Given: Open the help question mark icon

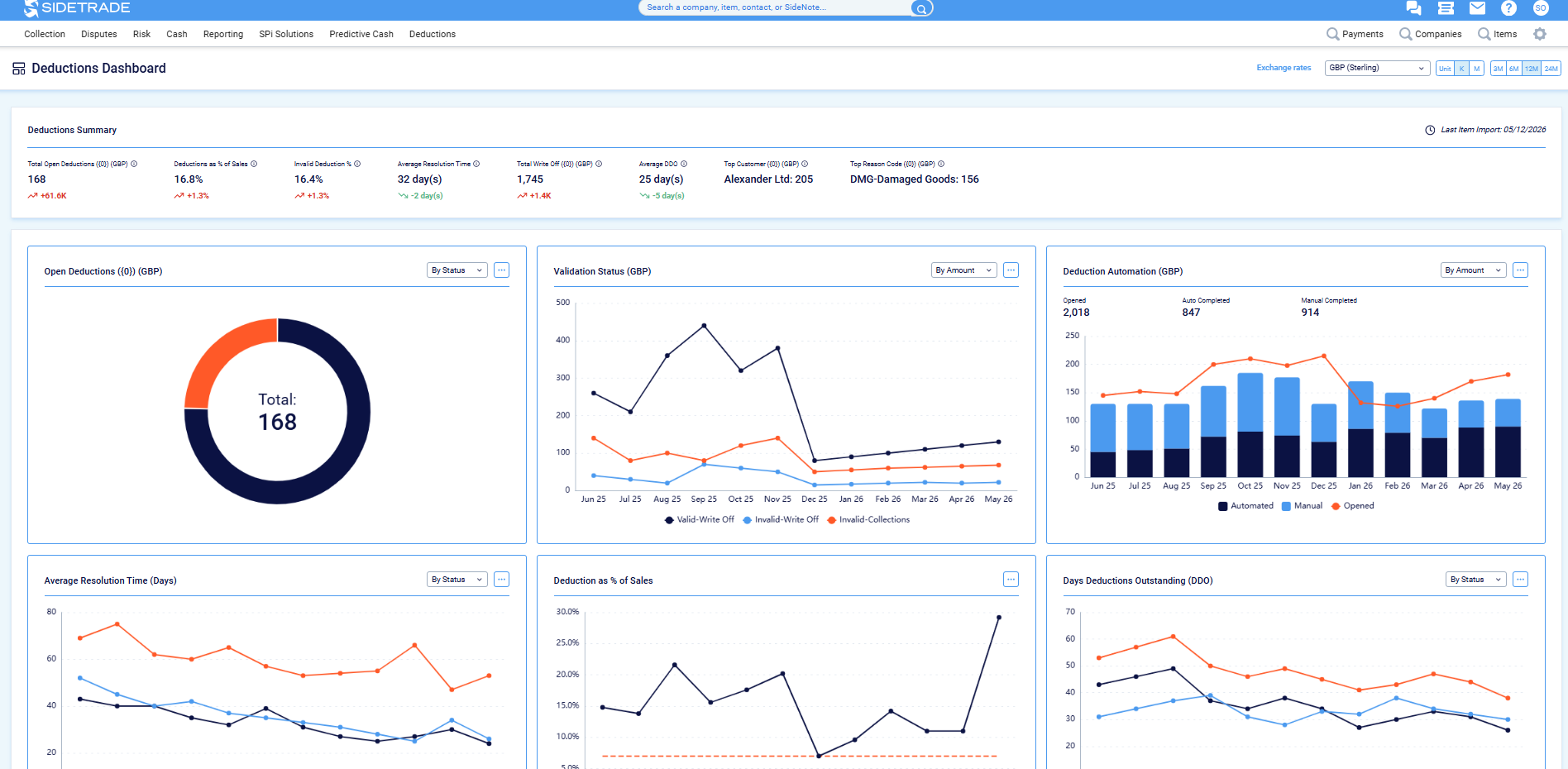Looking at the screenshot, I should click(x=1508, y=8).
